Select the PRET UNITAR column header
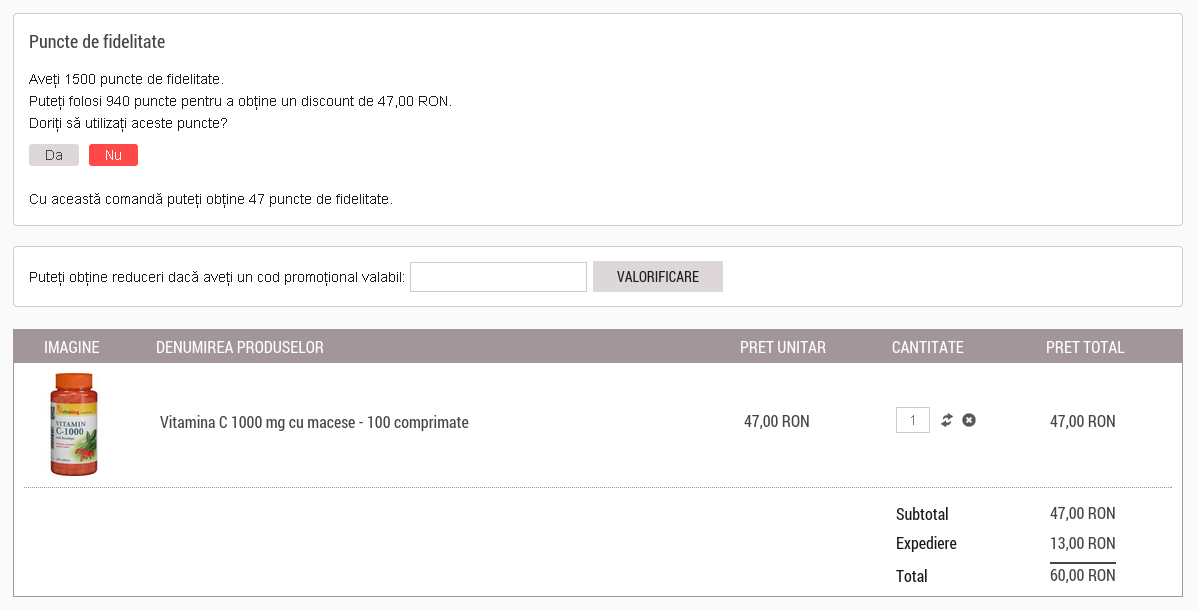 coord(783,348)
